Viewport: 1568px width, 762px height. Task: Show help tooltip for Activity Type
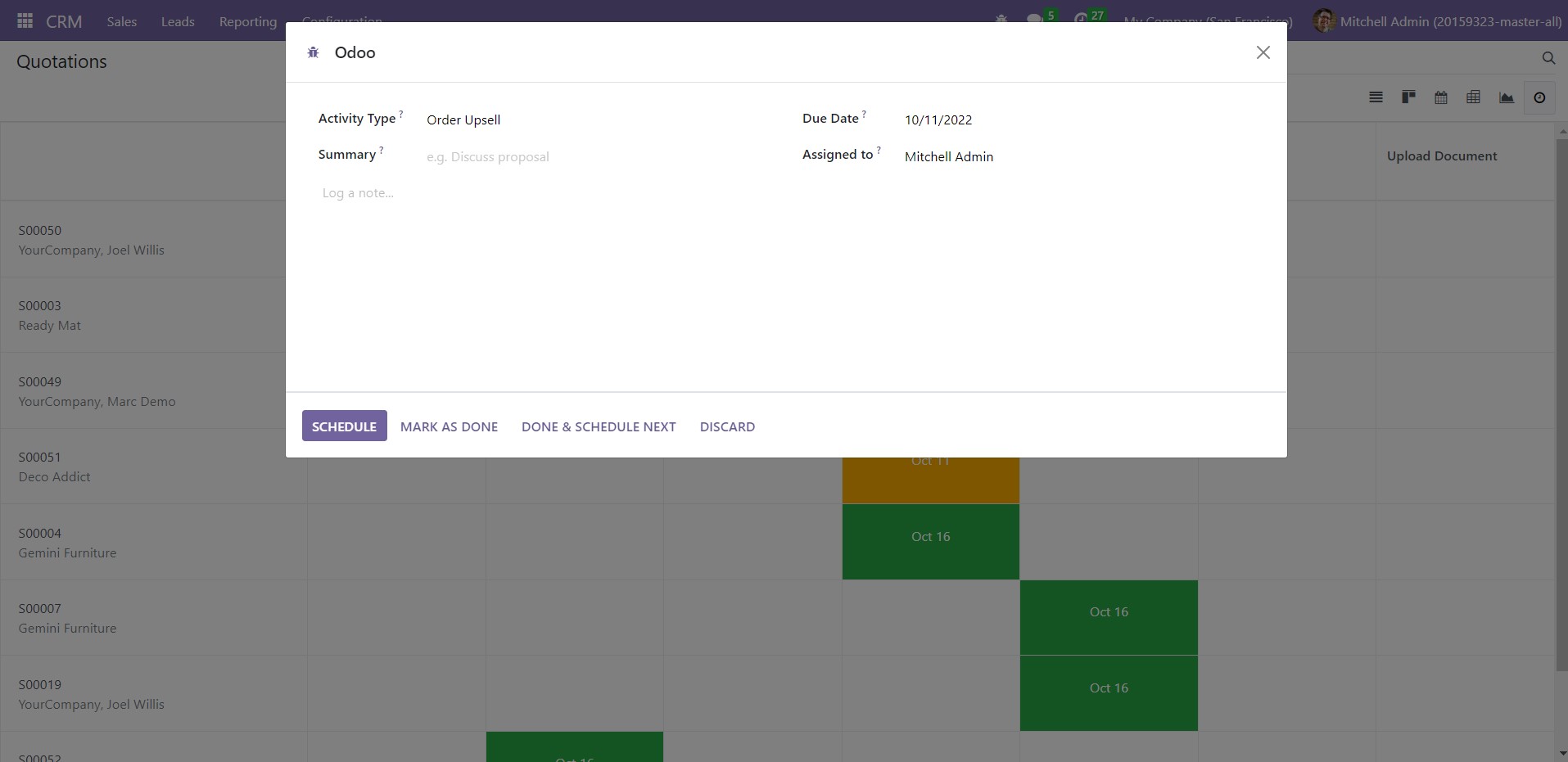401,115
